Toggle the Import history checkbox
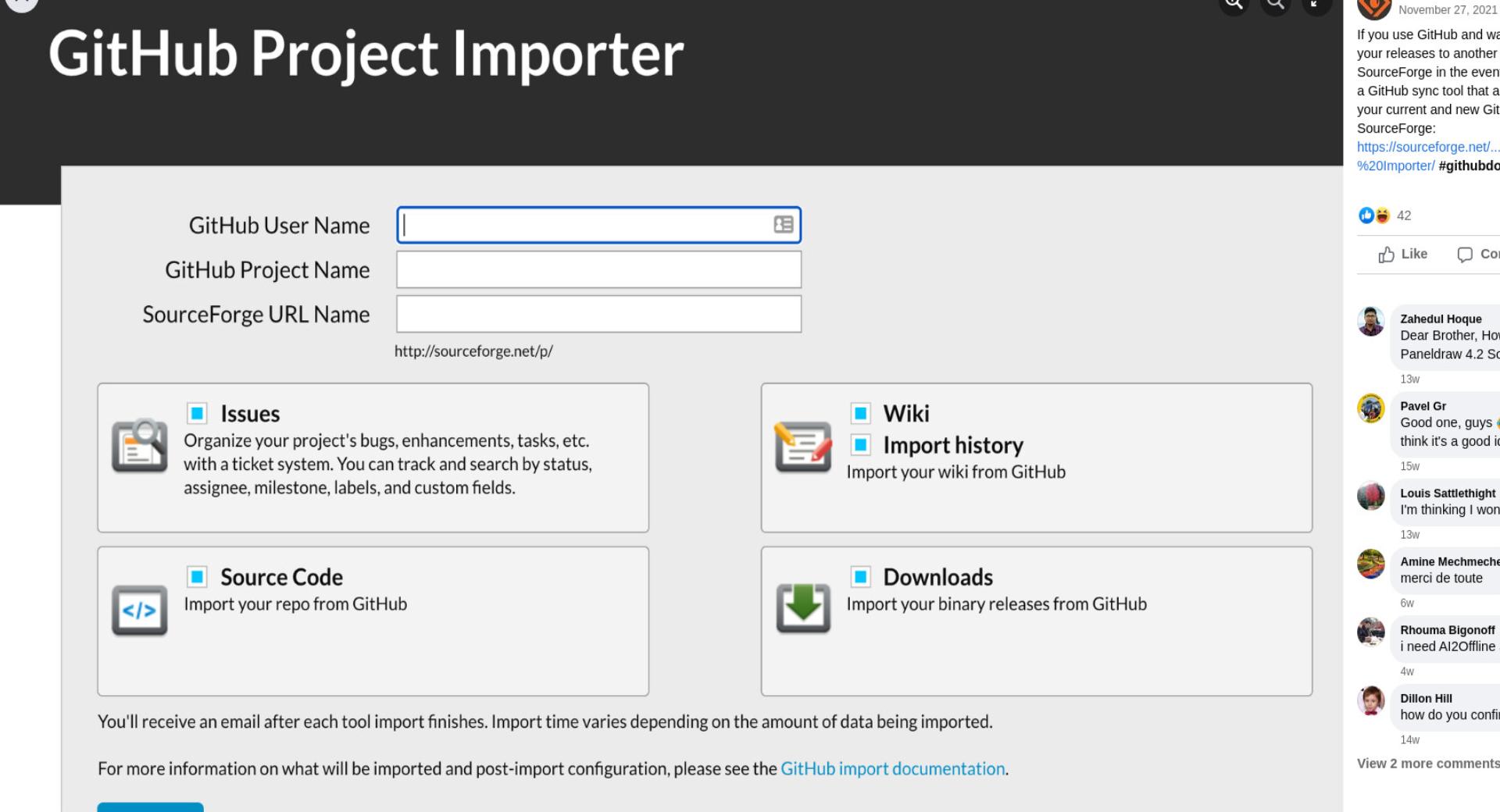 coord(860,445)
